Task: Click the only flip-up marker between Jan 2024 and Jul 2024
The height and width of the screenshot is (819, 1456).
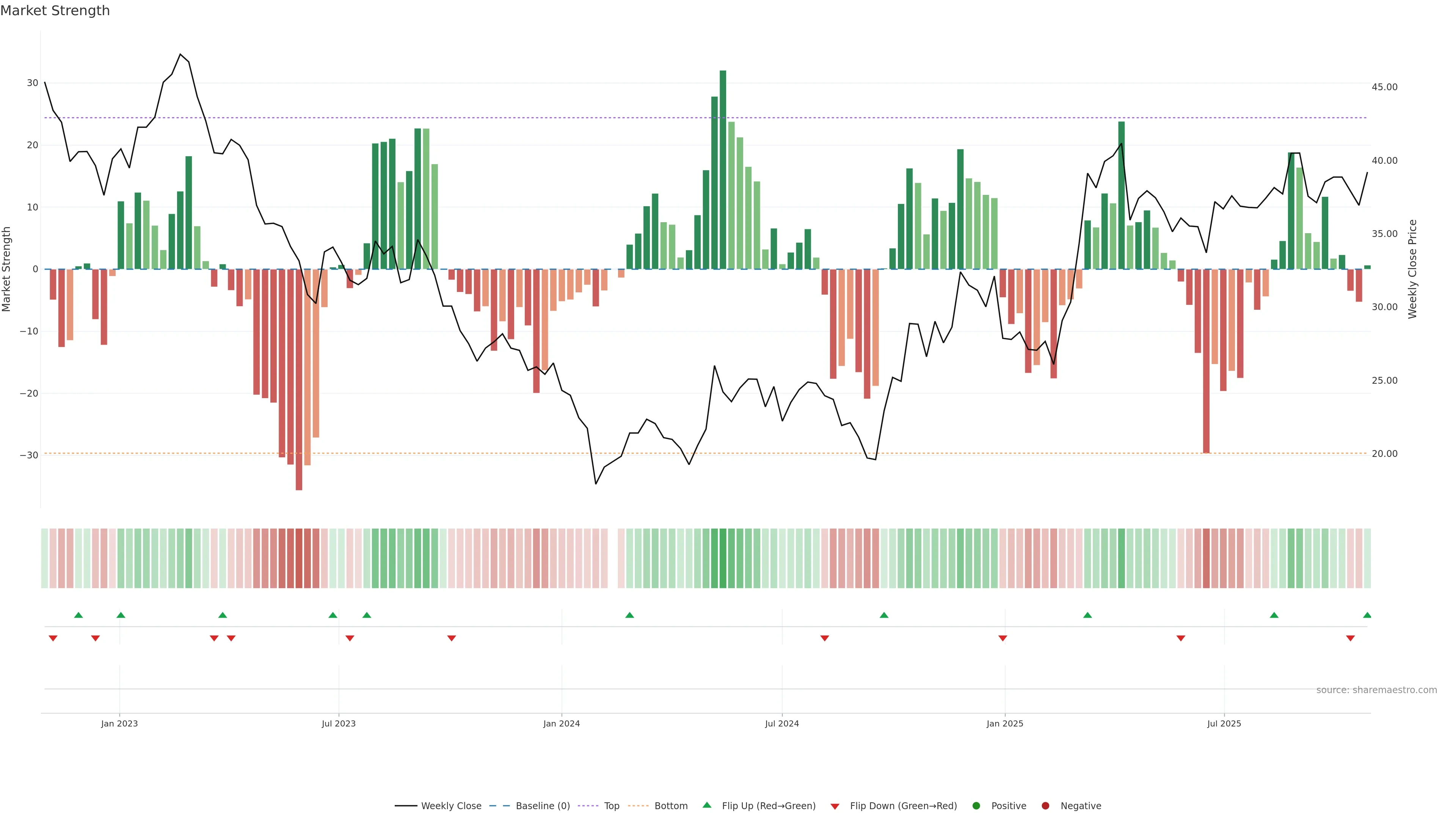Action: click(630, 615)
